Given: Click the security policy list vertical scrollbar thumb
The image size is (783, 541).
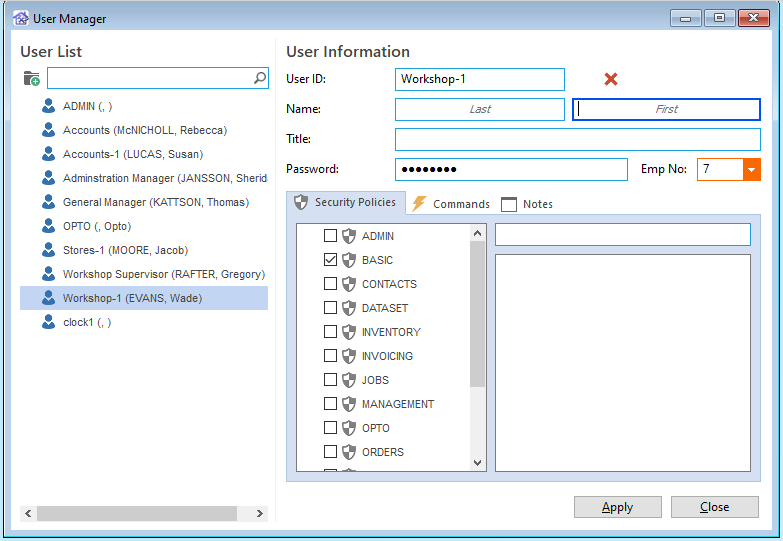Looking at the screenshot, I should tap(477, 314).
